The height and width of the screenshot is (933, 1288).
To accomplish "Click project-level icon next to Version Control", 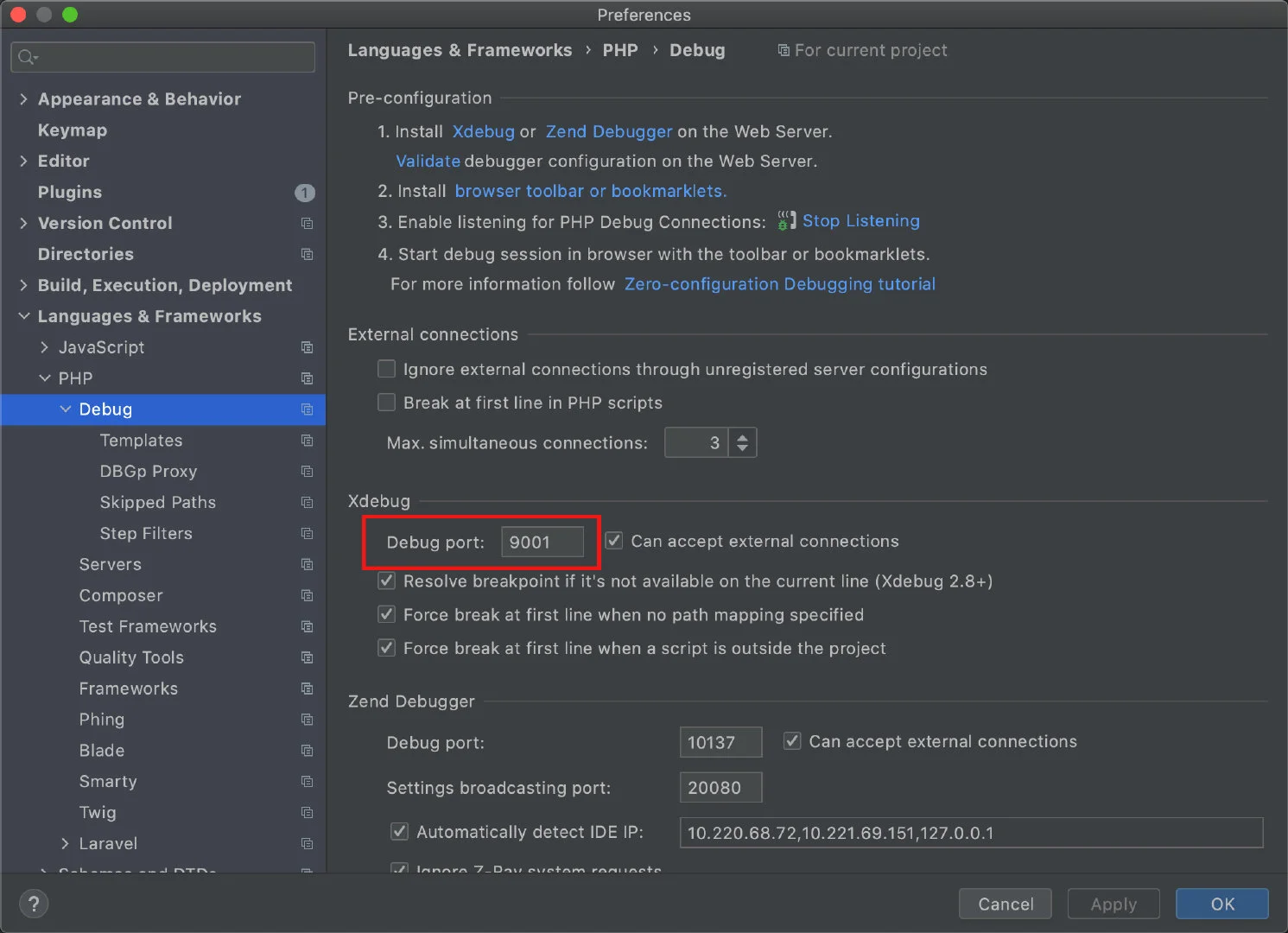I will click(307, 223).
